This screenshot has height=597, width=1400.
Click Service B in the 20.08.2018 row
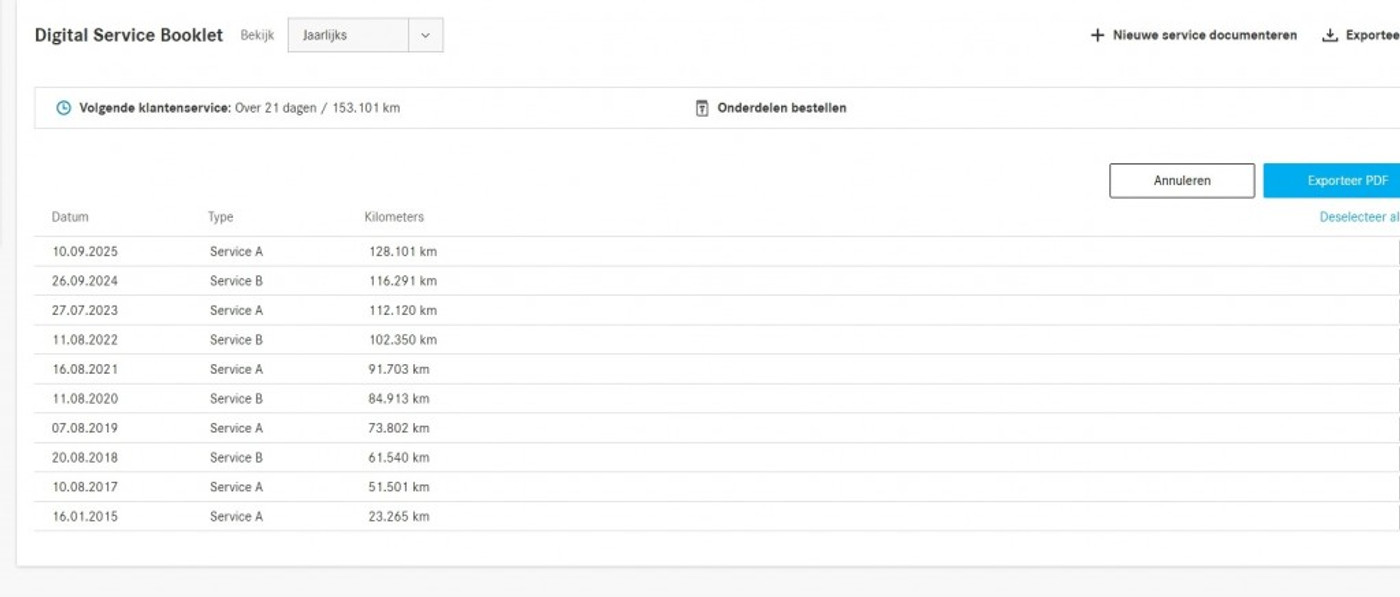tap(236, 458)
